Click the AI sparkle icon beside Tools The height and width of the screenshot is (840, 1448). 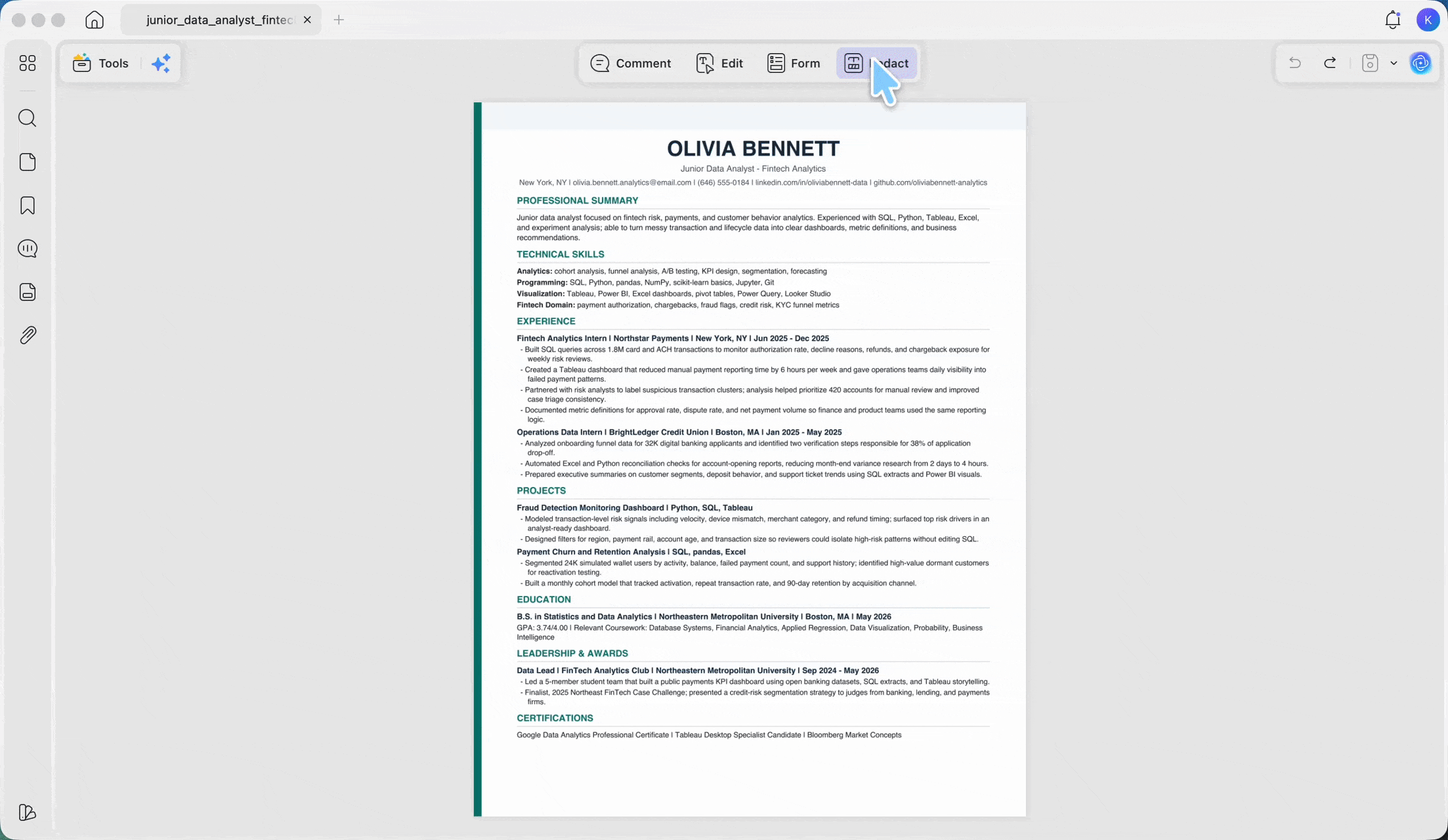pos(161,63)
